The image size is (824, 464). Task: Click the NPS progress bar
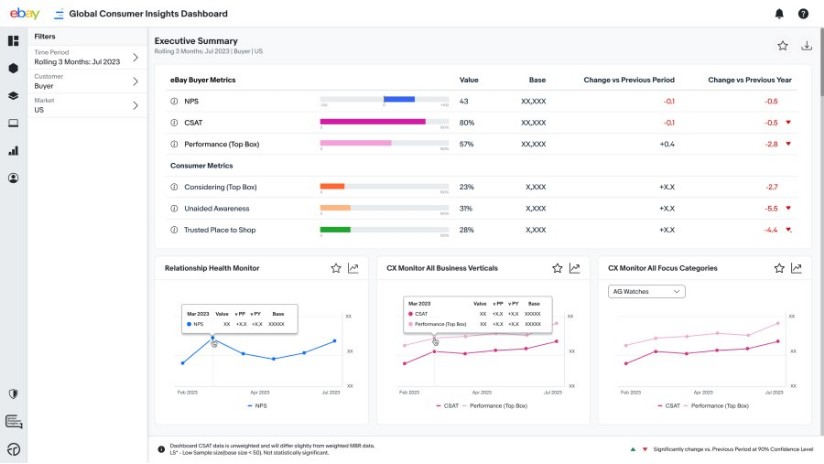(x=384, y=99)
